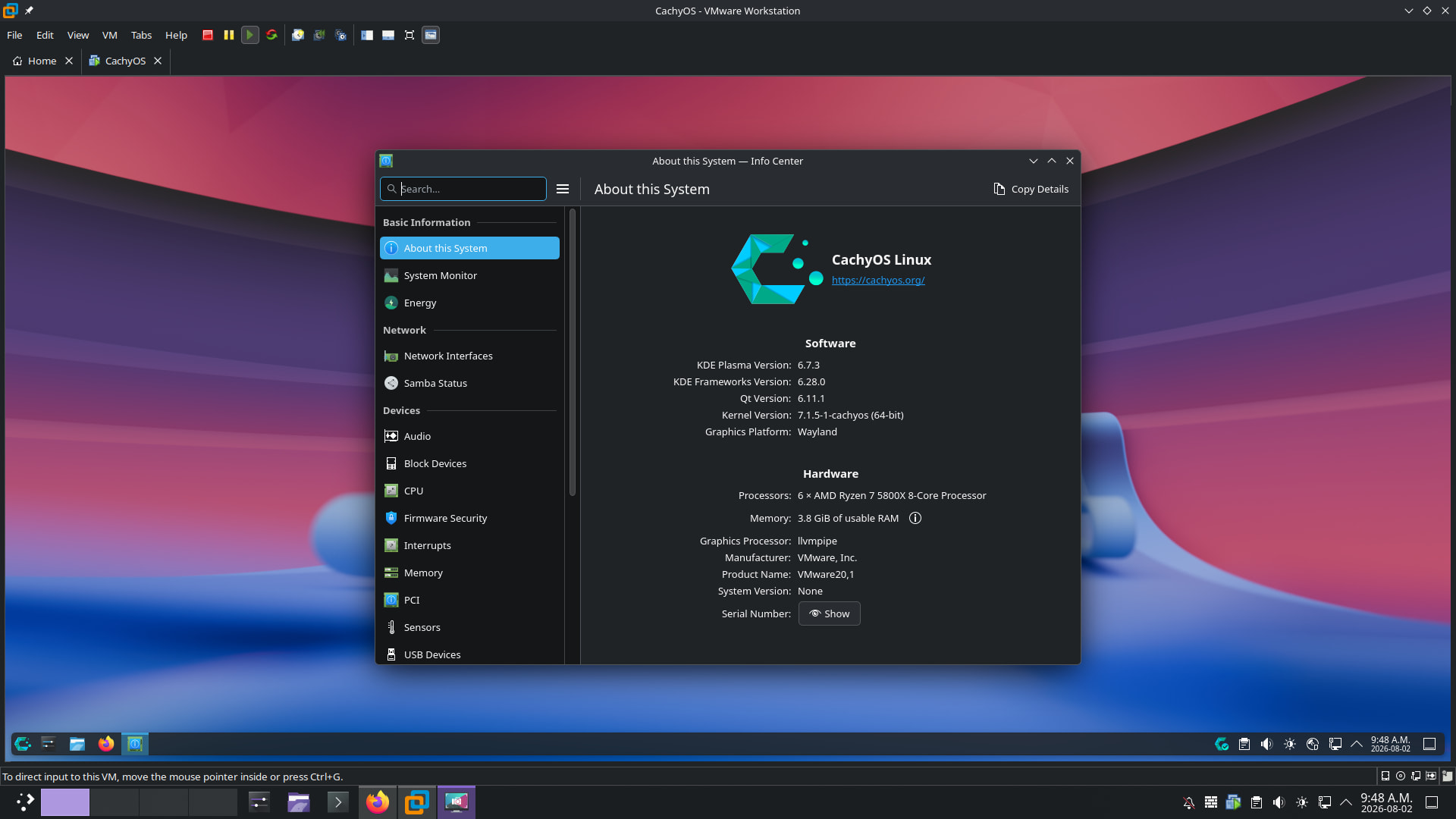The width and height of the screenshot is (1456, 819).
Task: Click the host VMware Workstation taskbar icon
Action: pyautogui.click(x=416, y=802)
